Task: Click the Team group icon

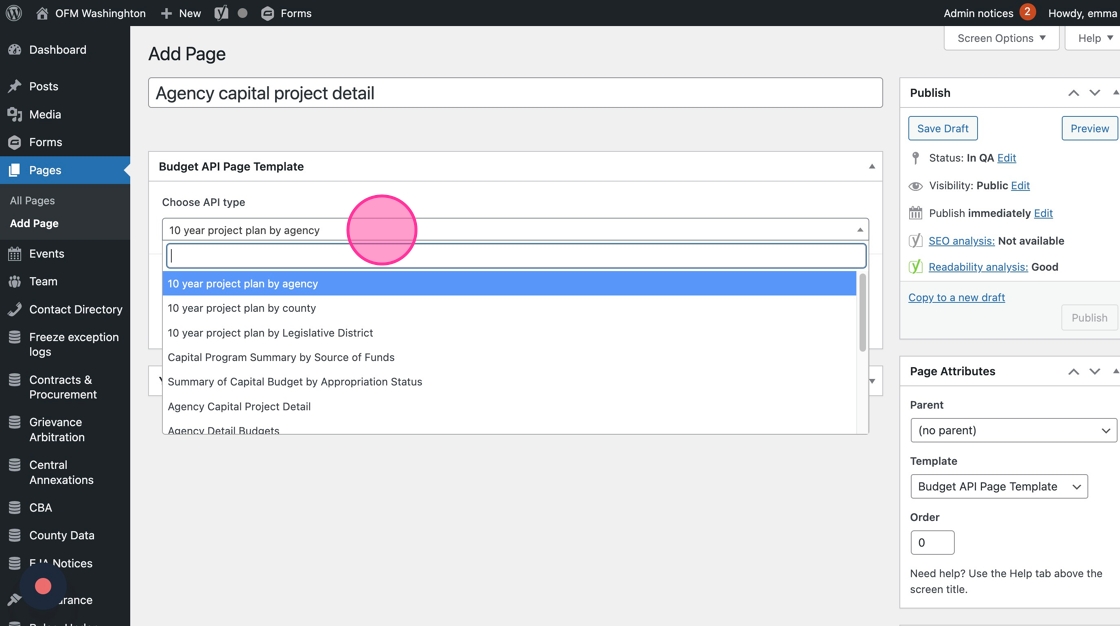Action: pos(14,282)
